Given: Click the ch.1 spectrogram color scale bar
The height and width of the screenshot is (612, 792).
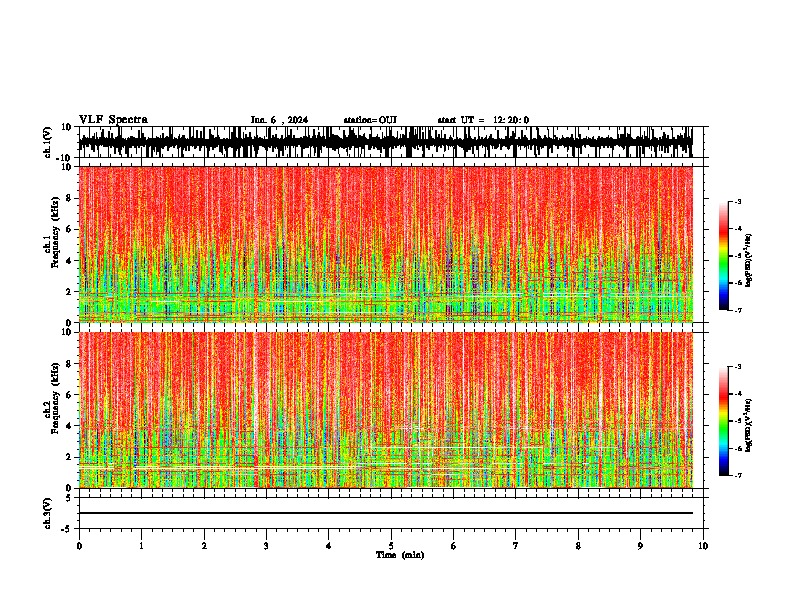Looking at the screenshot, I should tap(724, 256).
